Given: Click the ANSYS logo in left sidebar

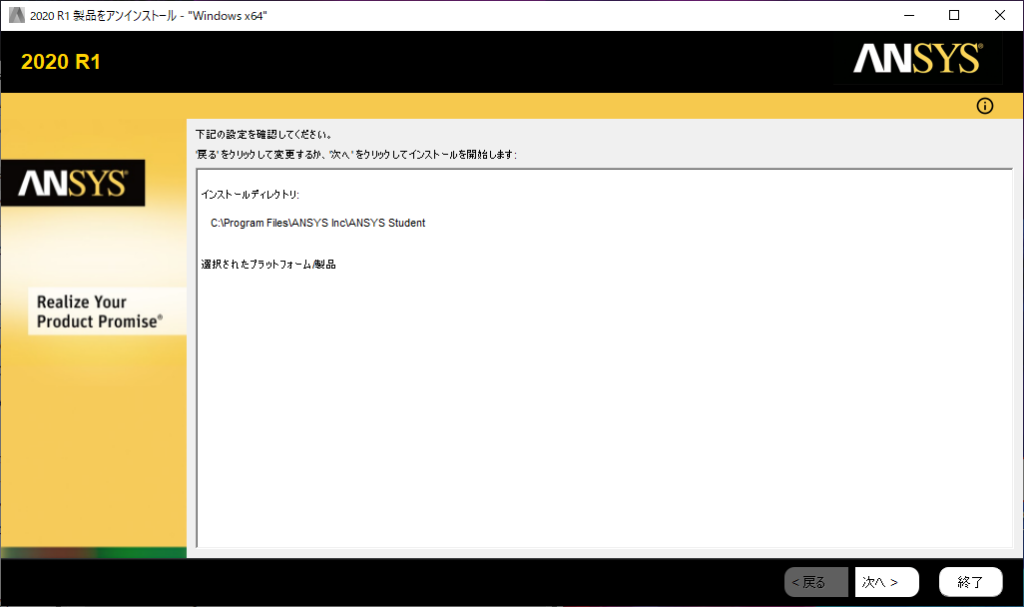Looking at the screenshot, I should (x=73, y=183).
